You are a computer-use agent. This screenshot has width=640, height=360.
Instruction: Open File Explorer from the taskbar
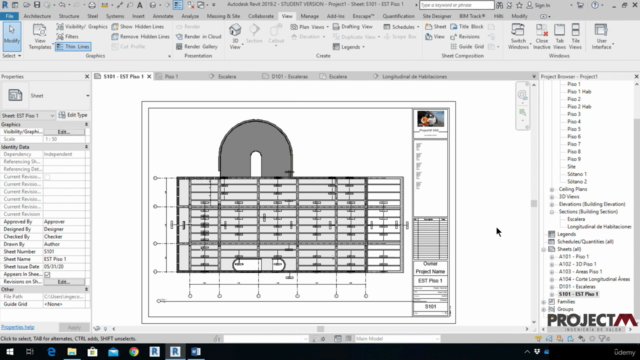point(72,352)
